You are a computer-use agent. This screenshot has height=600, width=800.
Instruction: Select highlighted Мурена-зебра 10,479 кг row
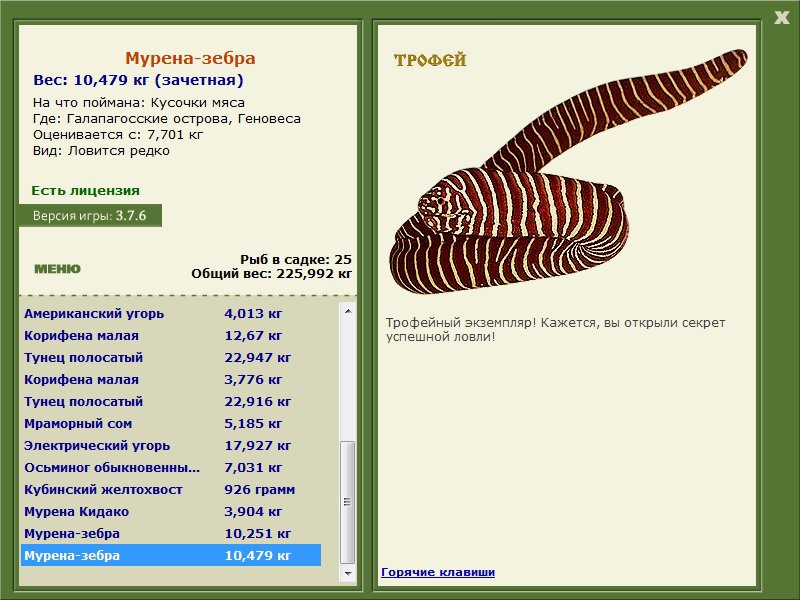click(171, 555)
